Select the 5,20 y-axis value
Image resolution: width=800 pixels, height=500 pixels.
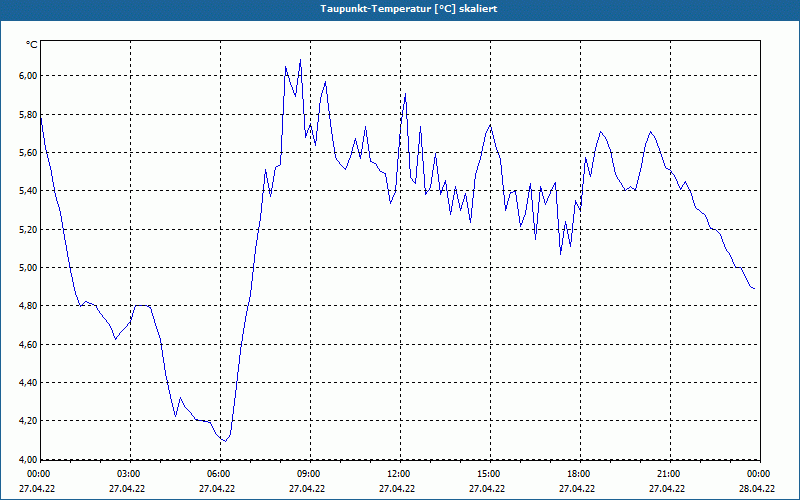pos(29,230)
